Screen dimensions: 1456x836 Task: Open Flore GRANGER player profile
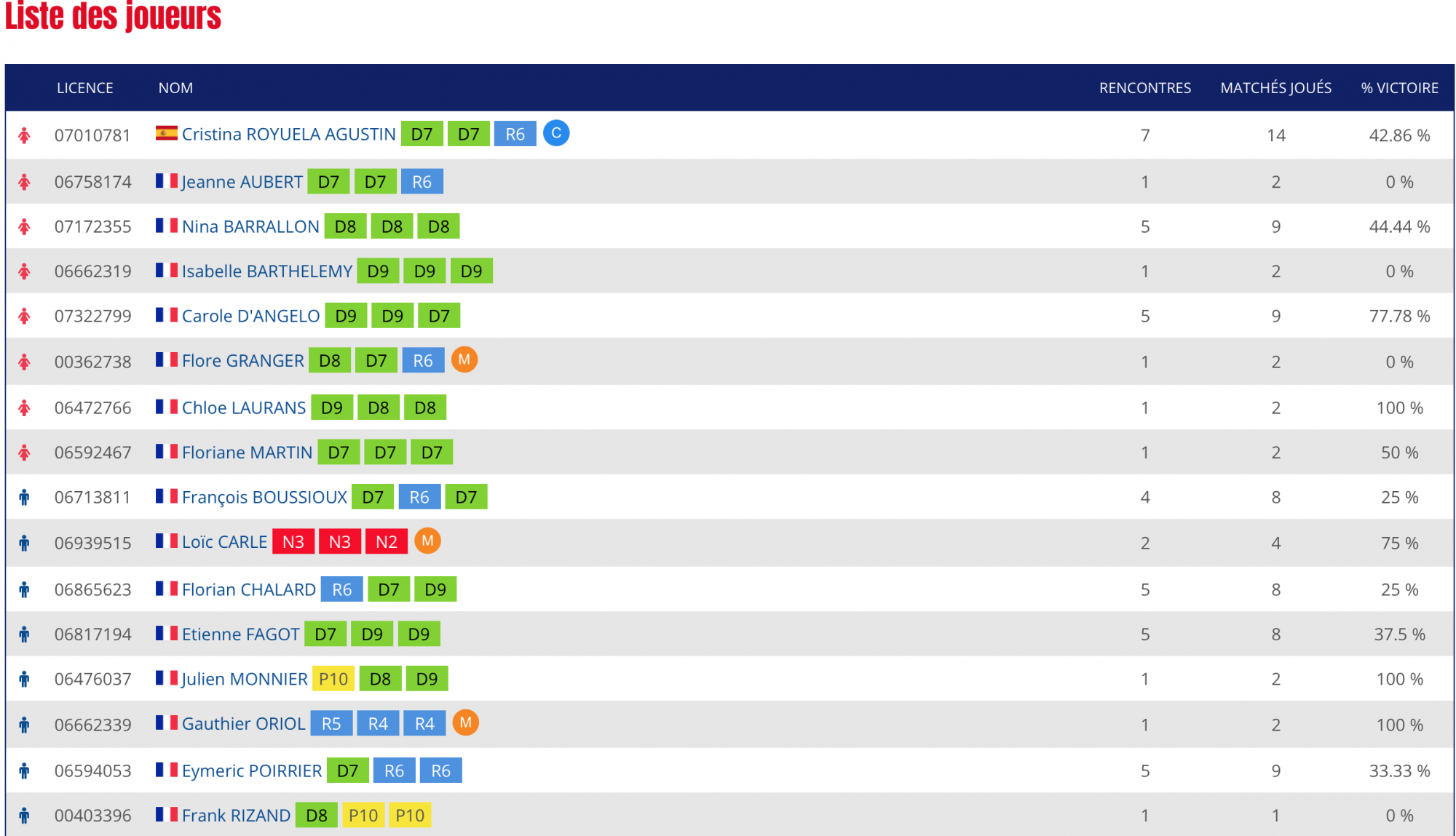[243, 361]
